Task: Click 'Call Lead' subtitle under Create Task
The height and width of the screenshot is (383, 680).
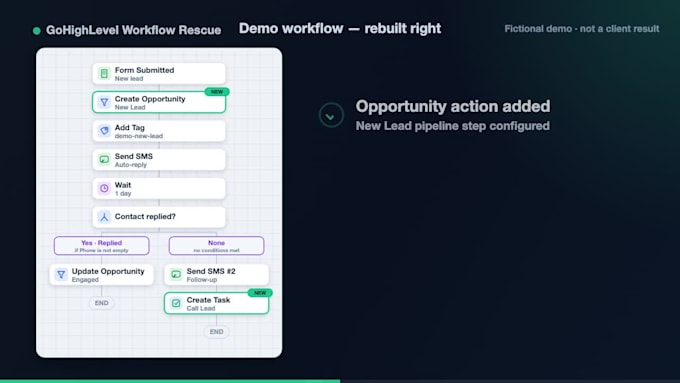Action: (x=201, y=308)
